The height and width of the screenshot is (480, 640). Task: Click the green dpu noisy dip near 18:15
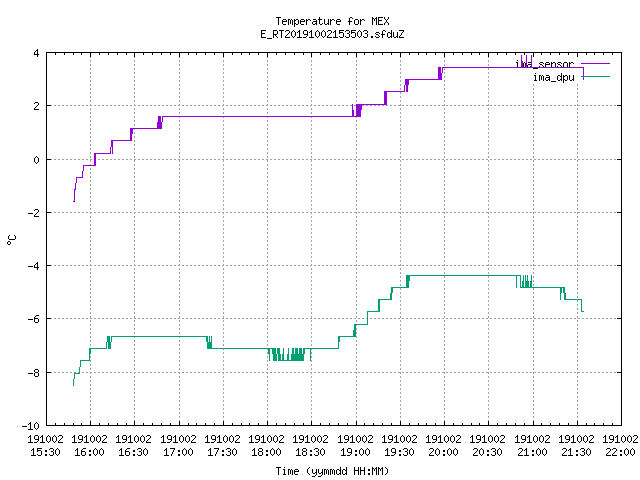(x=288, y=354)
